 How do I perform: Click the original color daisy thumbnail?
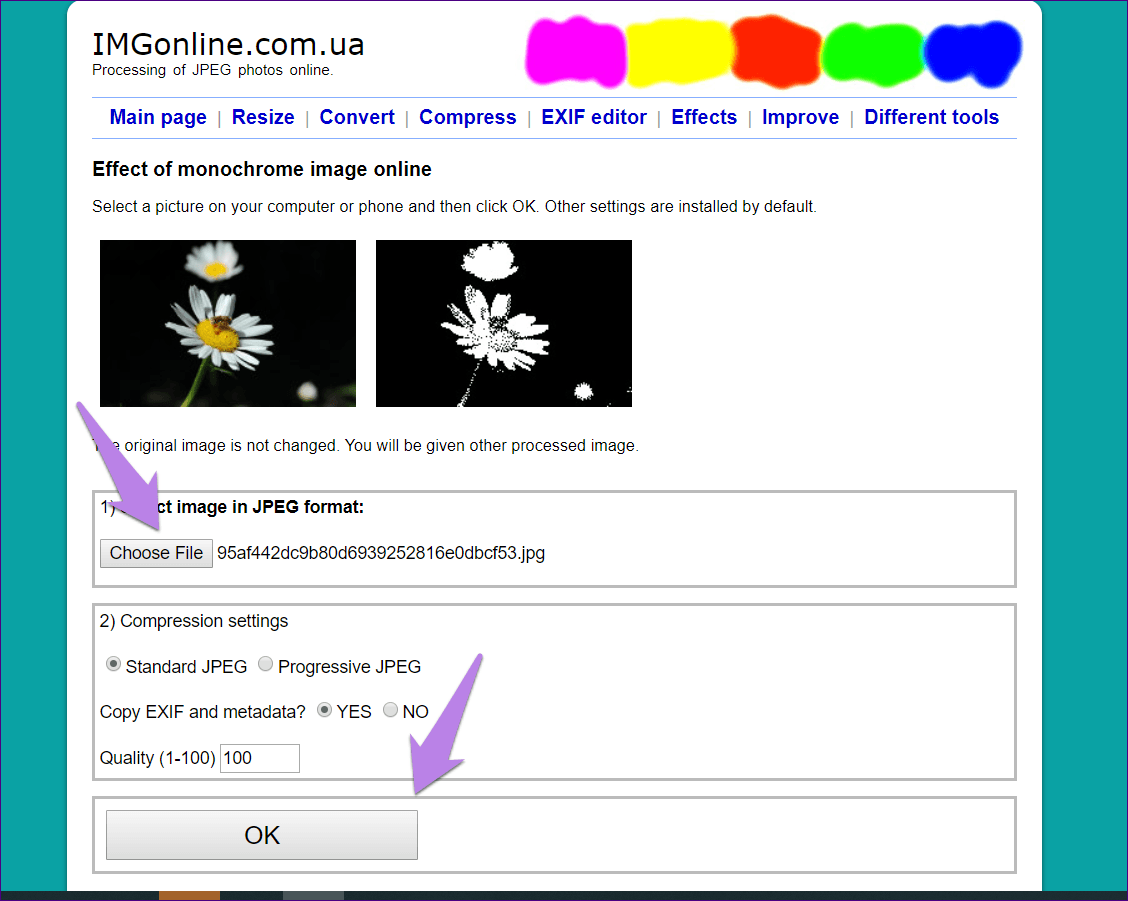[228, 323]
